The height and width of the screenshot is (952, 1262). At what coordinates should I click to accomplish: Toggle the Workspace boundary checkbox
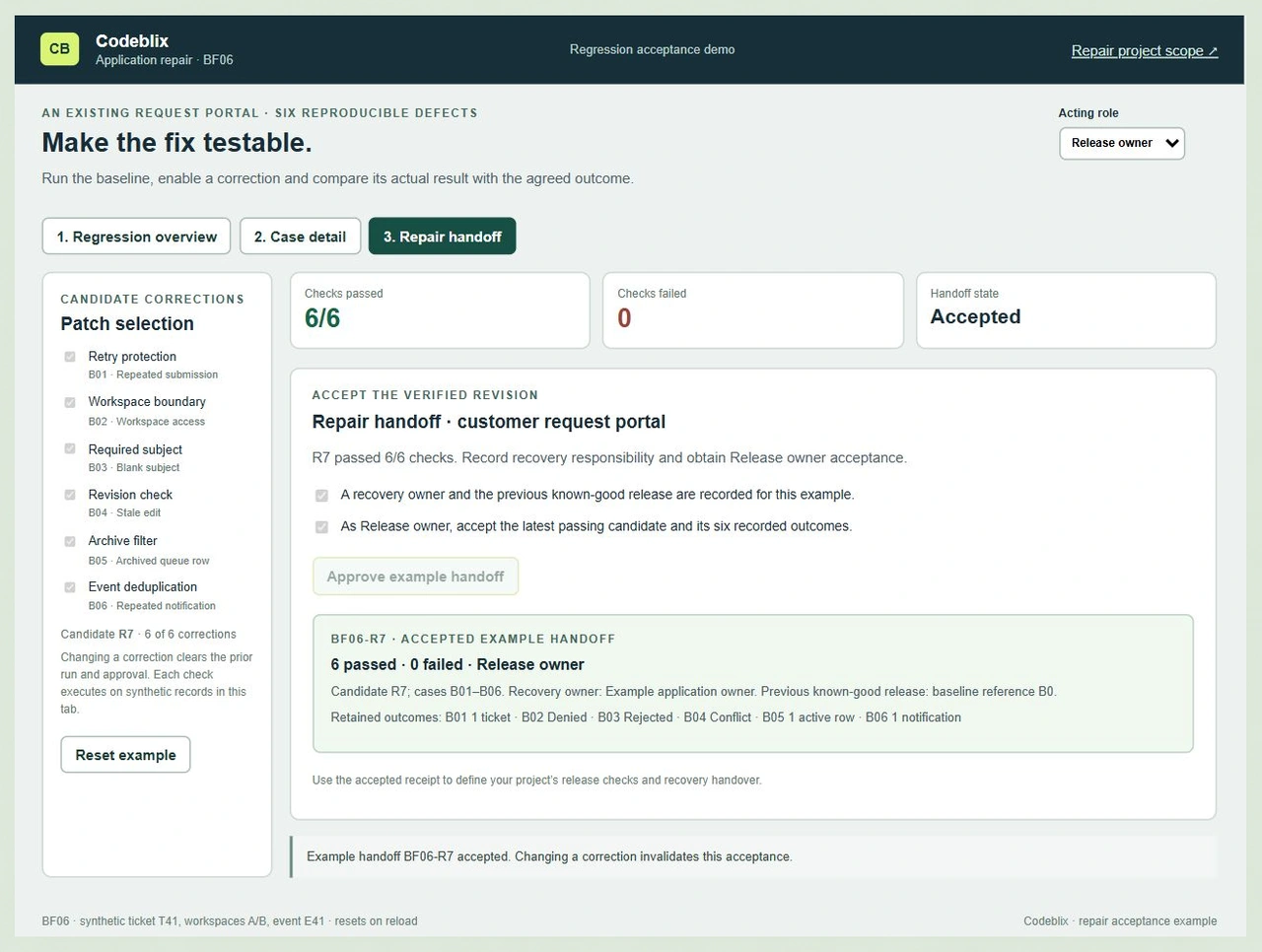70,402
